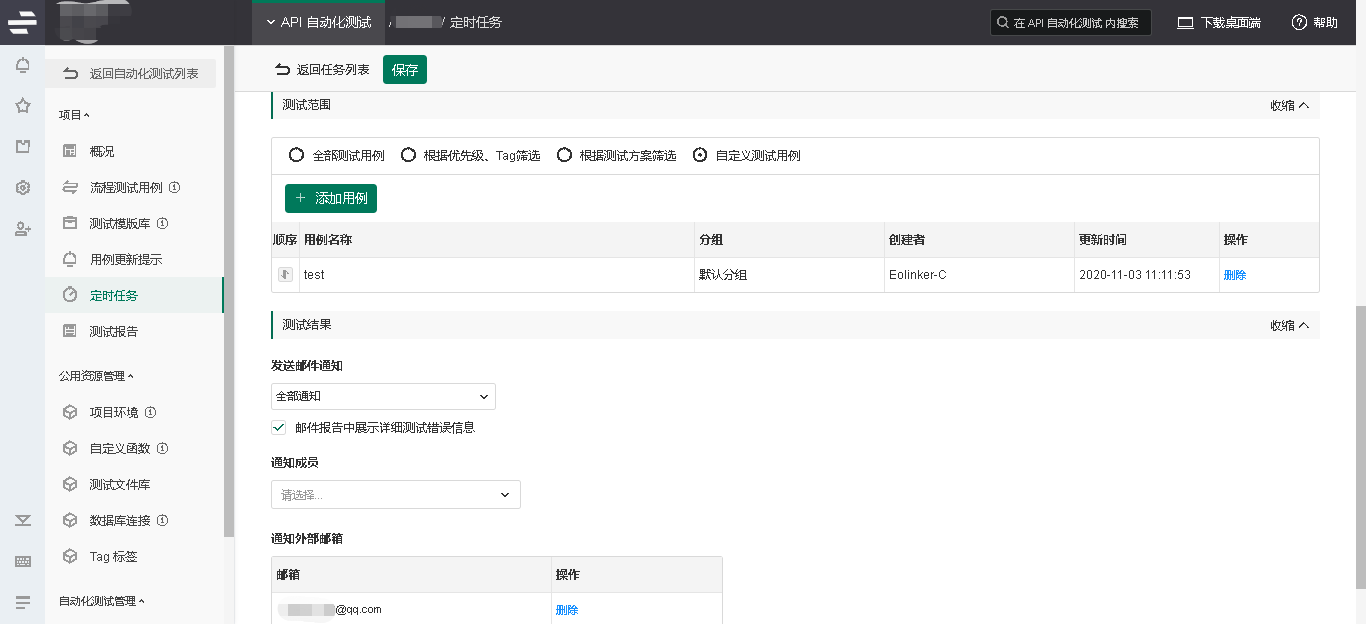1366x624 pixels.
Task: Click the help question mark icon
Action: [x=1299, y=22]
